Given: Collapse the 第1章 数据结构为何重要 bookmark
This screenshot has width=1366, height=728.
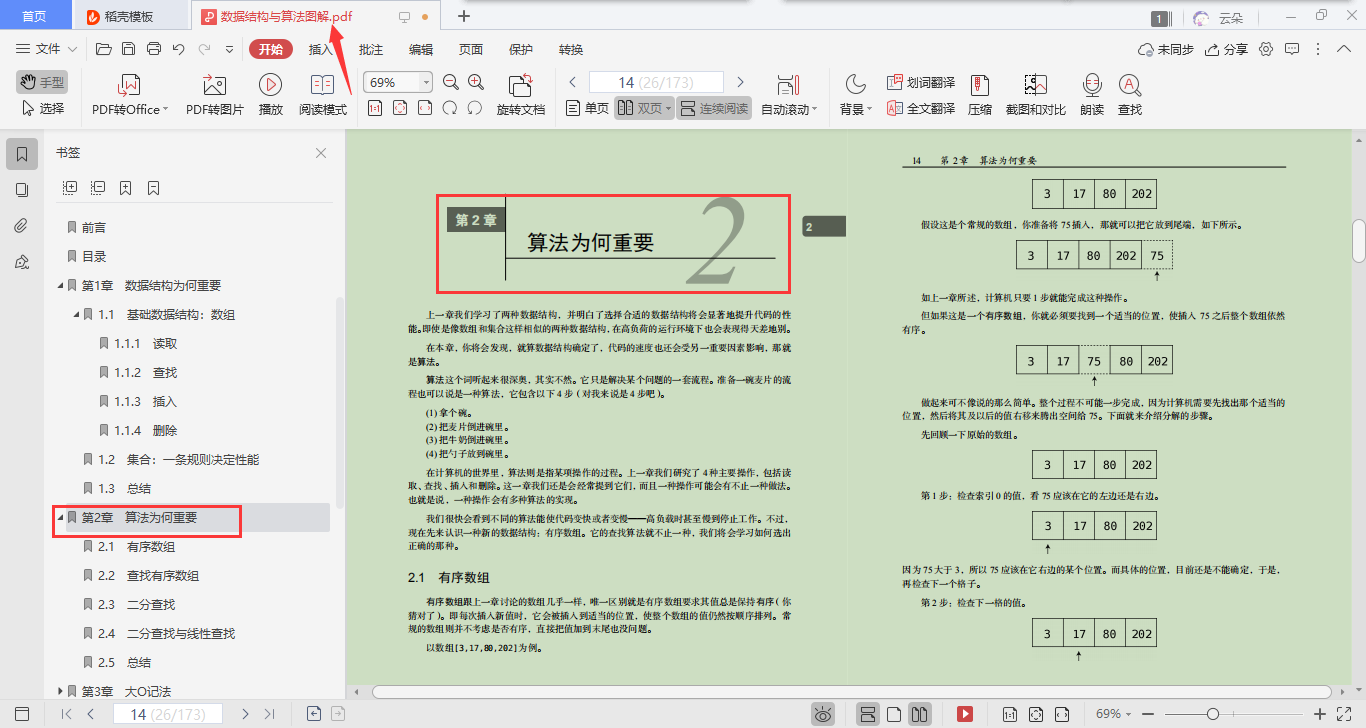Looking at the screenshot, I should click(60, 286).
